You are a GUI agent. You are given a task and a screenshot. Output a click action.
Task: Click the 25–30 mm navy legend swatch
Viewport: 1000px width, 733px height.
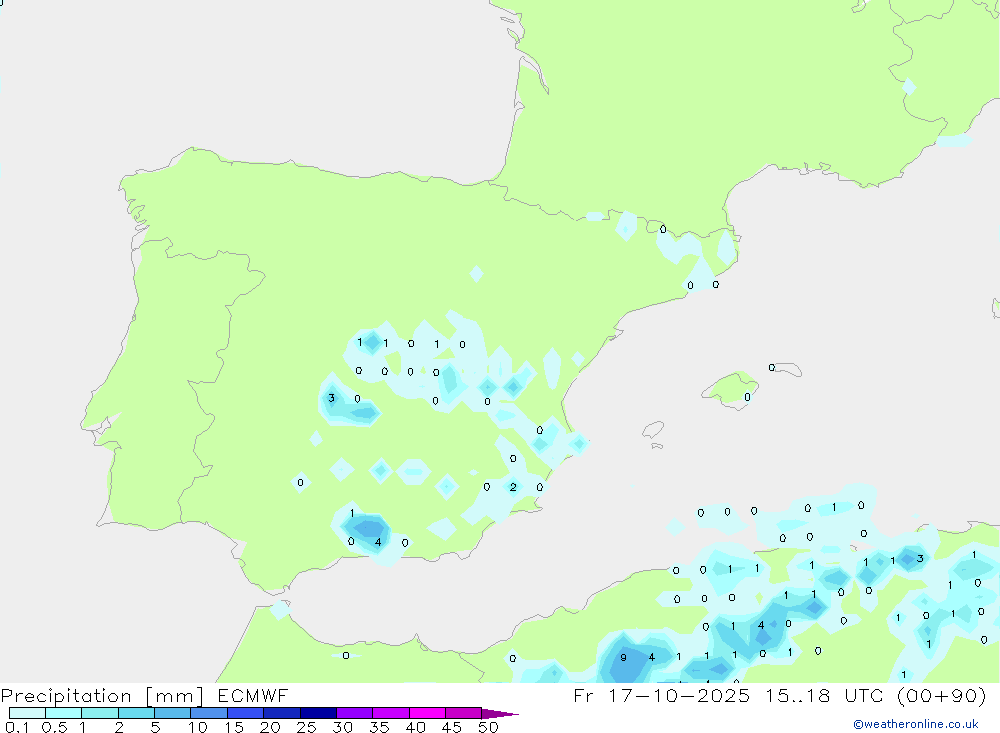tap(318, 713)
